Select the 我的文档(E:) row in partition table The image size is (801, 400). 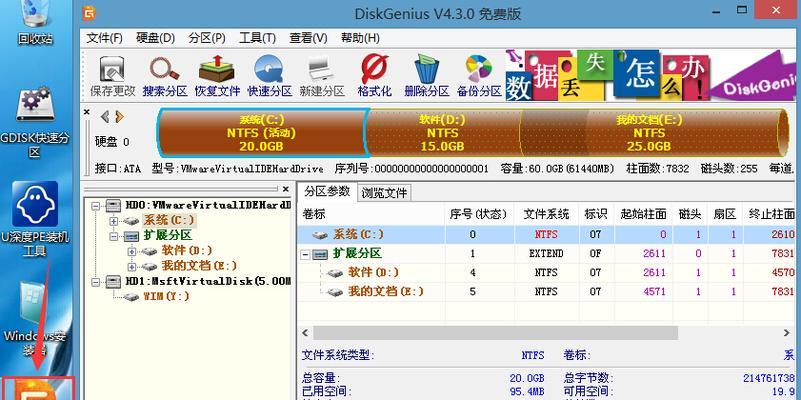click(x=547, y=292)
